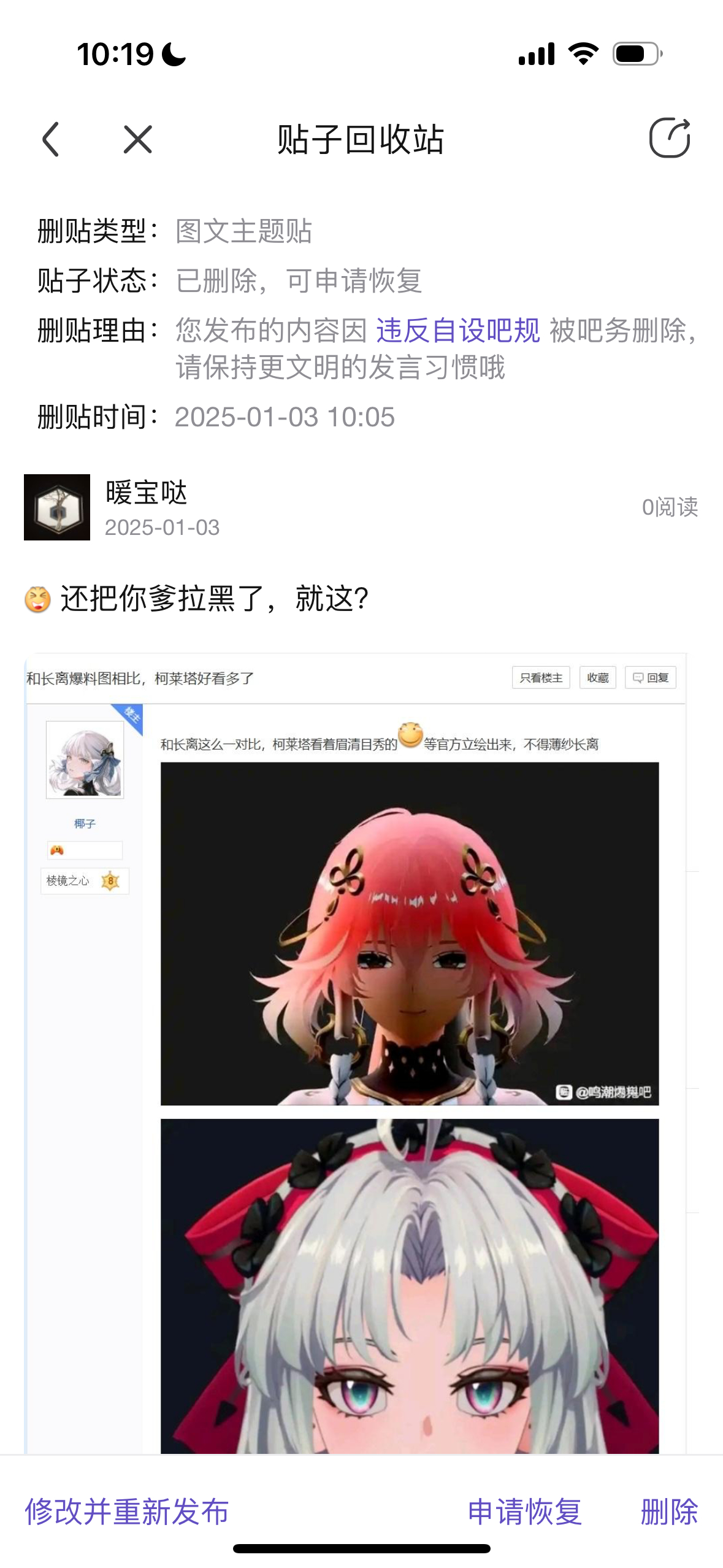
Task: Open the 违反自设吧规 link
Action: click(457, 331)
